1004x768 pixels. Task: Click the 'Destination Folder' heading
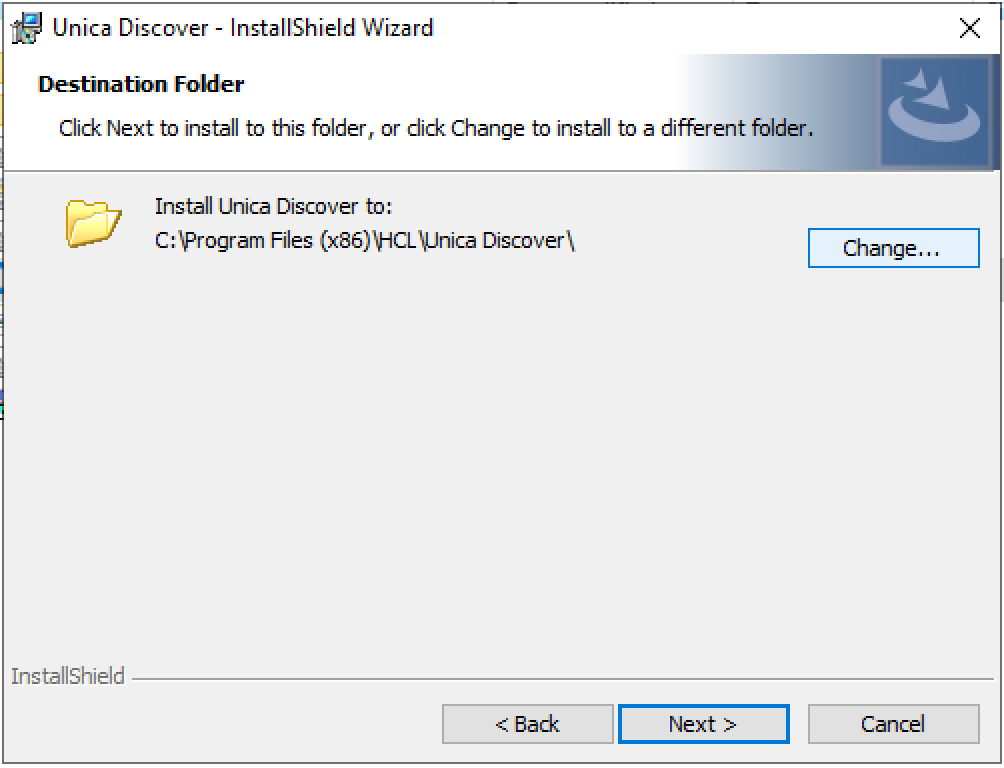(x=141, y=84)
